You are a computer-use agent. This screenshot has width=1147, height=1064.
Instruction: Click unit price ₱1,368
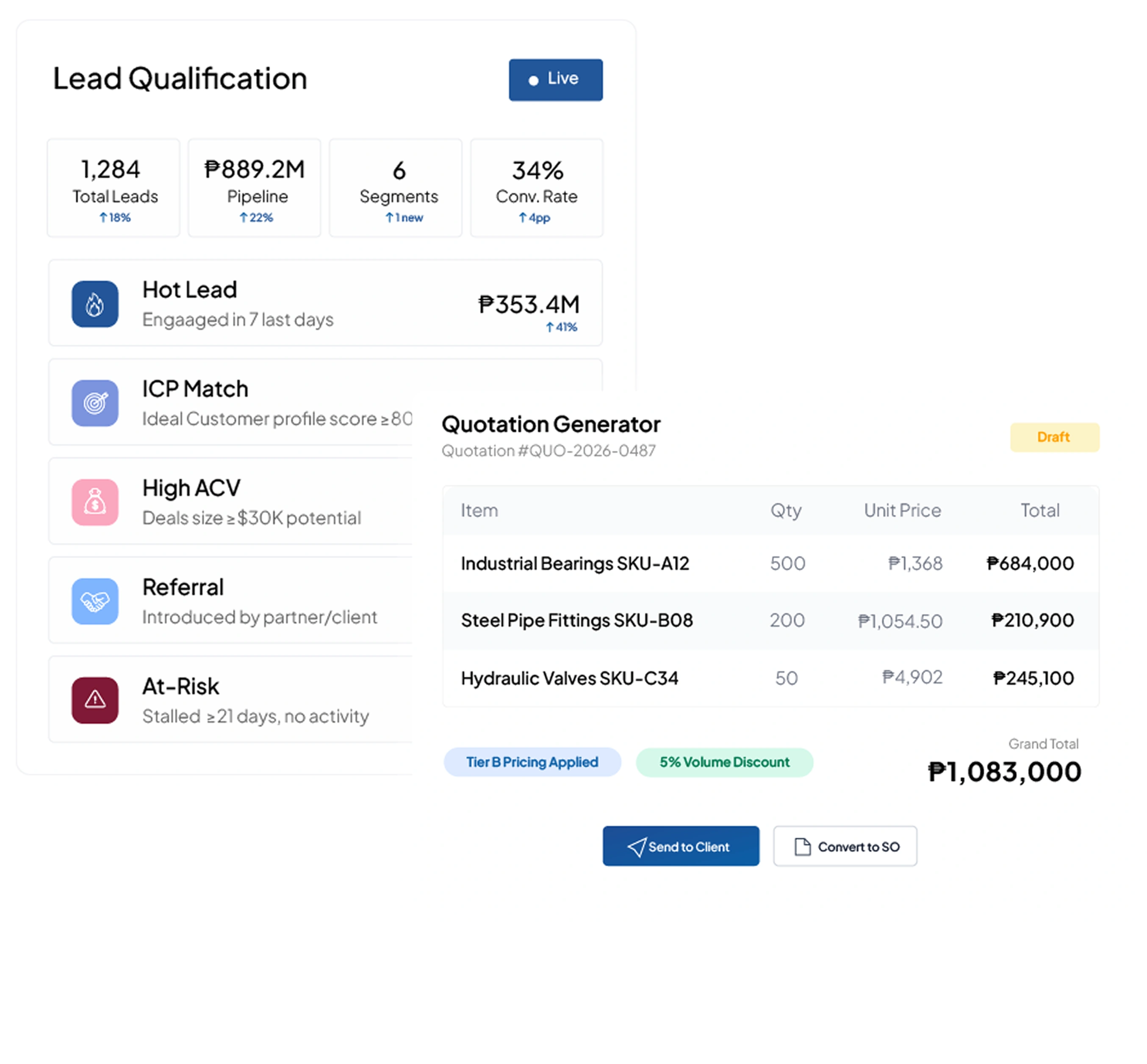[915, 563]
